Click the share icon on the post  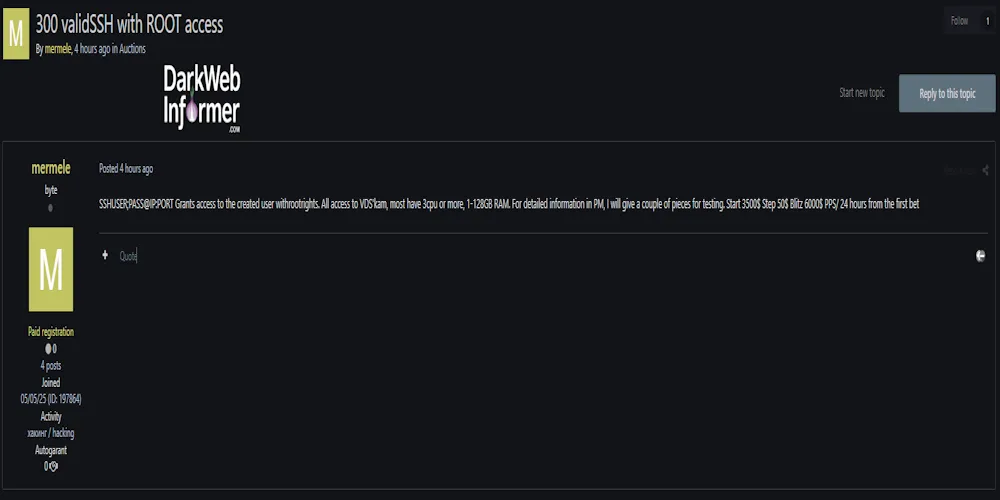tap(985, 170)
